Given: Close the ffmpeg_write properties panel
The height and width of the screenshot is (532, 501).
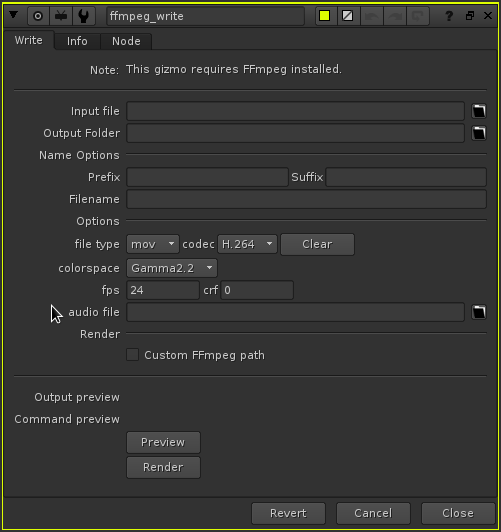Looking at the screenshot, I should [488, 16].
